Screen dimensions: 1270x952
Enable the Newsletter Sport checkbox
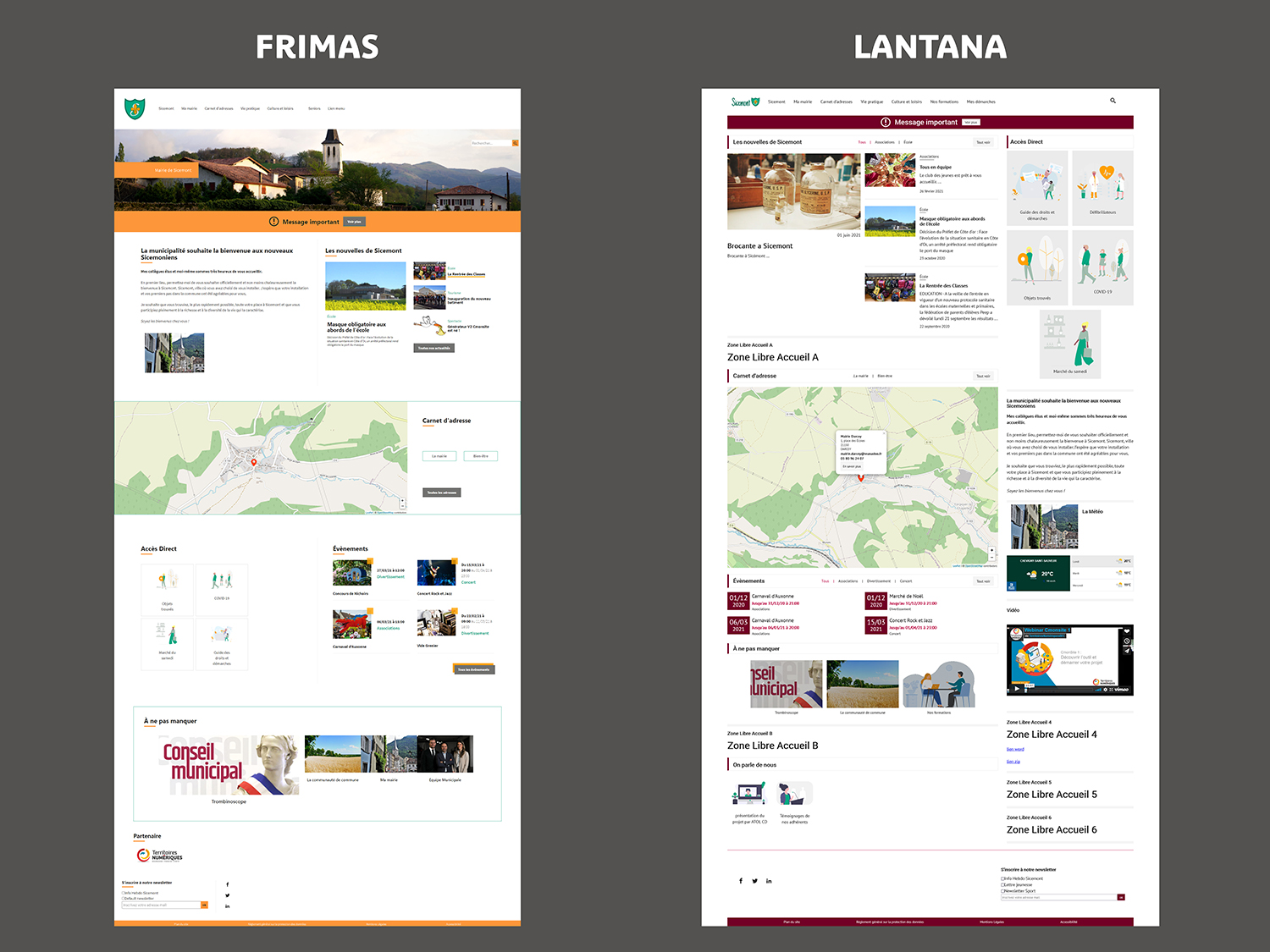coord(1003,890)
